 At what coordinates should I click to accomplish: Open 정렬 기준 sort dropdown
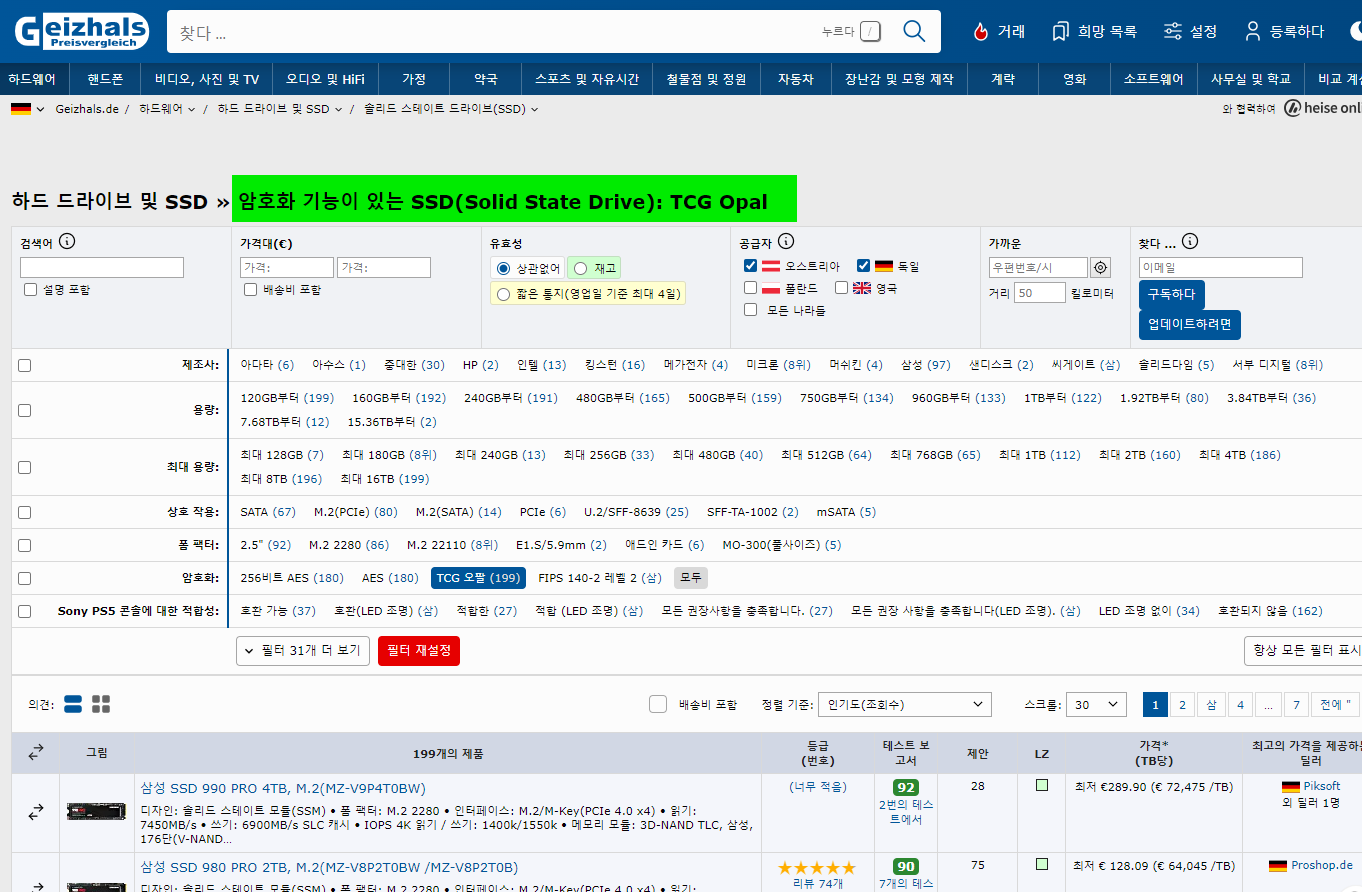coord(905,704)
